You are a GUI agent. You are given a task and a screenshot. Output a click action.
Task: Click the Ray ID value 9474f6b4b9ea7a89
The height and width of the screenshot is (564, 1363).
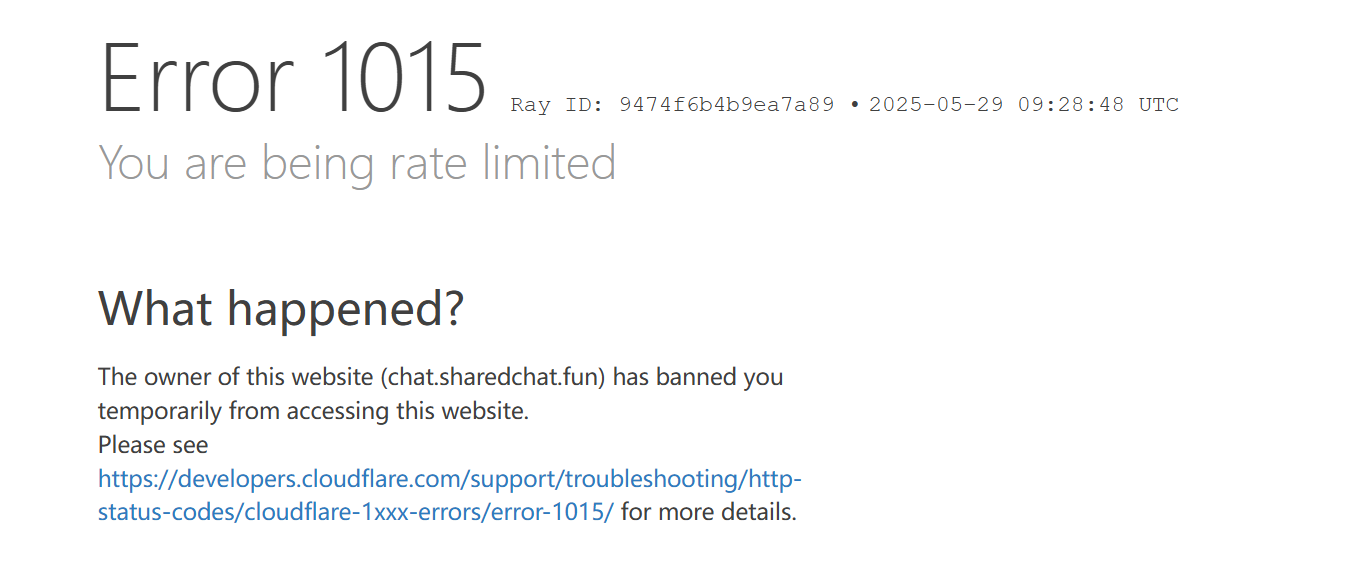[727, 105]
